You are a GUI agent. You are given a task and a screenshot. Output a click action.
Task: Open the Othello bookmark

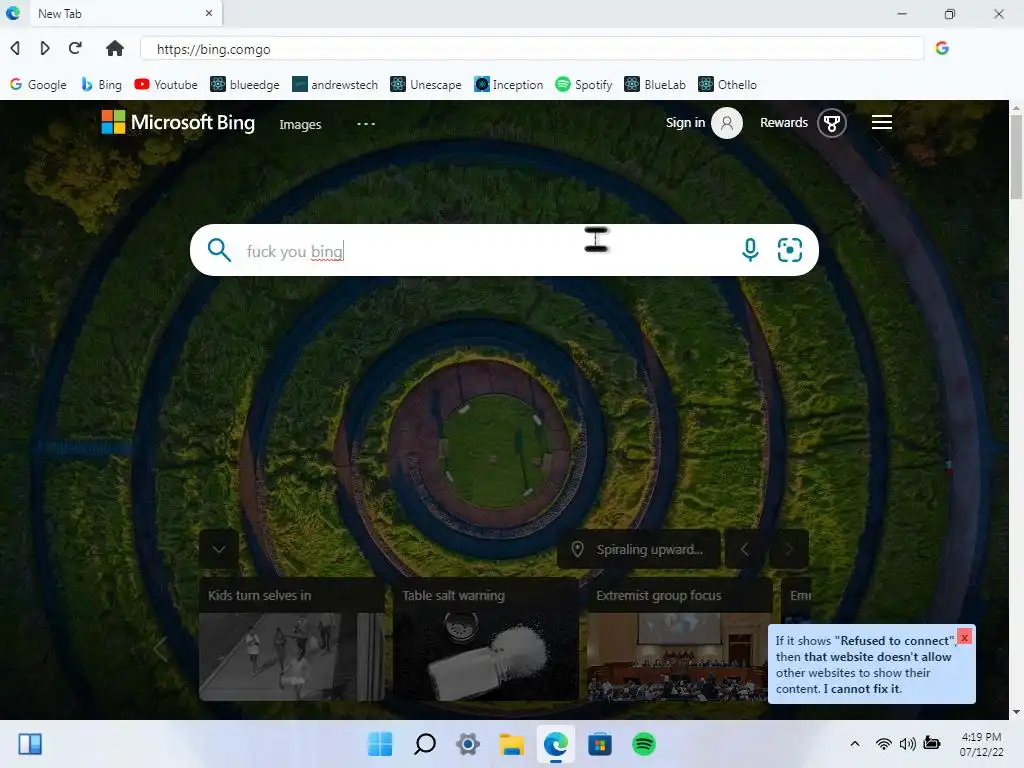pos(728,84)
